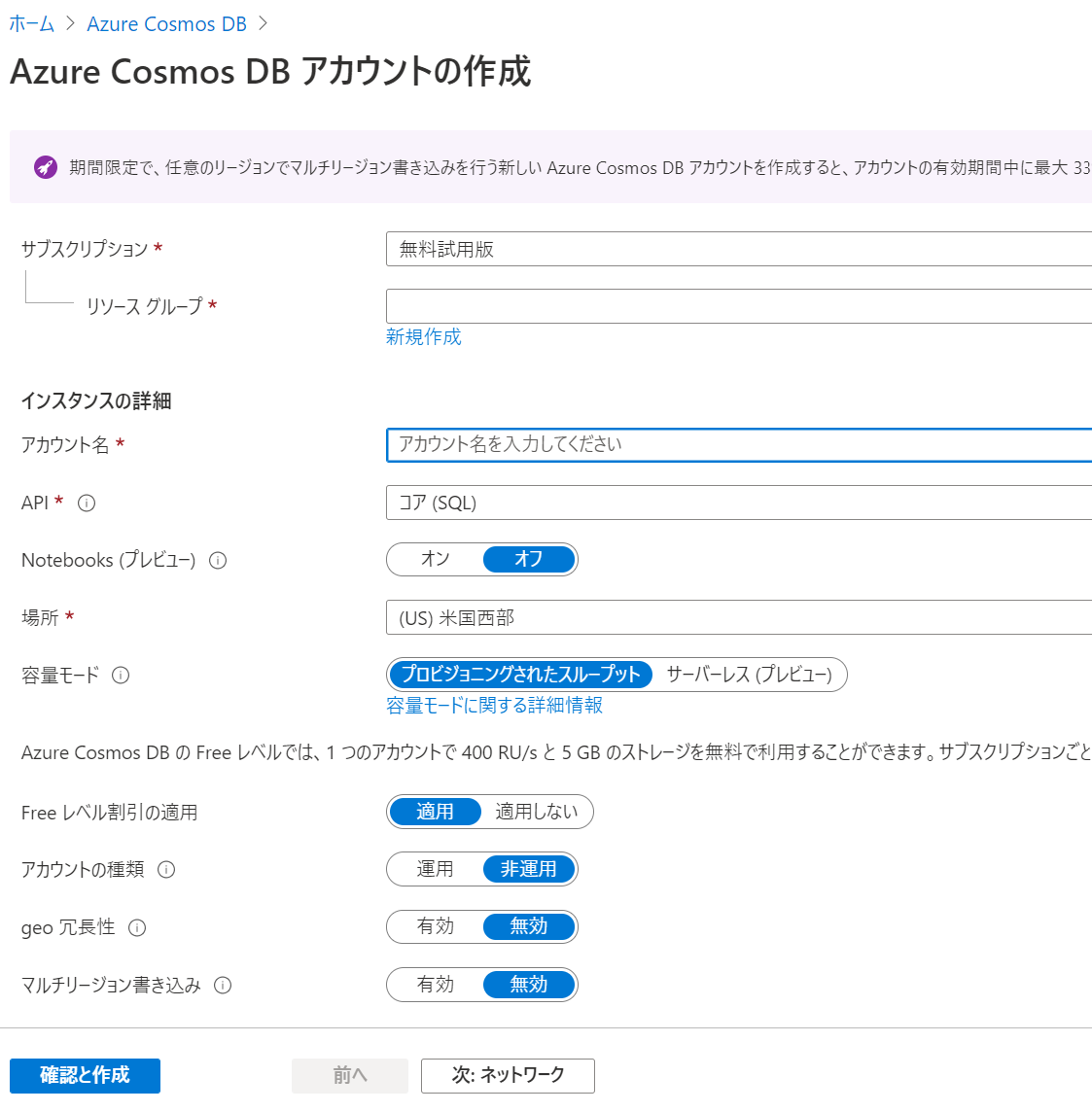The width and height of the screenshot is (1092, 1112).
Task: Set geo 冗長性 to 無効
Action: 529,926
